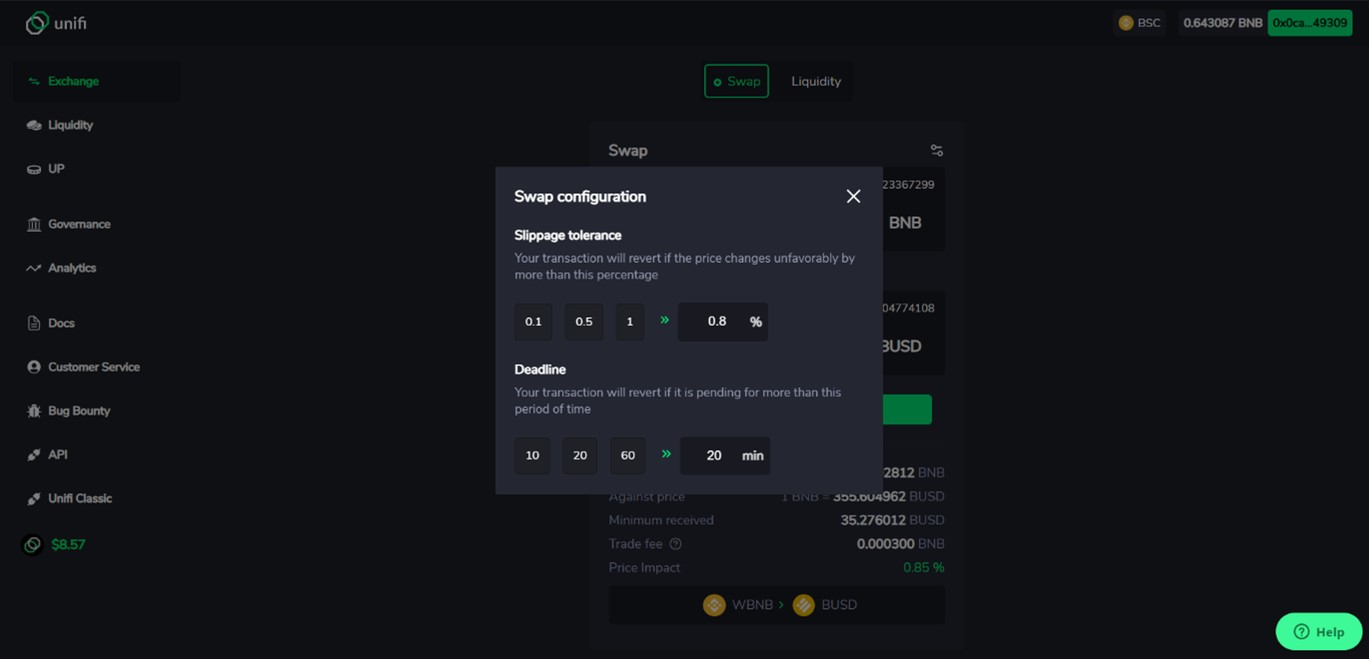Switch to the Liquidity tab at top
The image size is (1369, 659).
click(816, 81)
